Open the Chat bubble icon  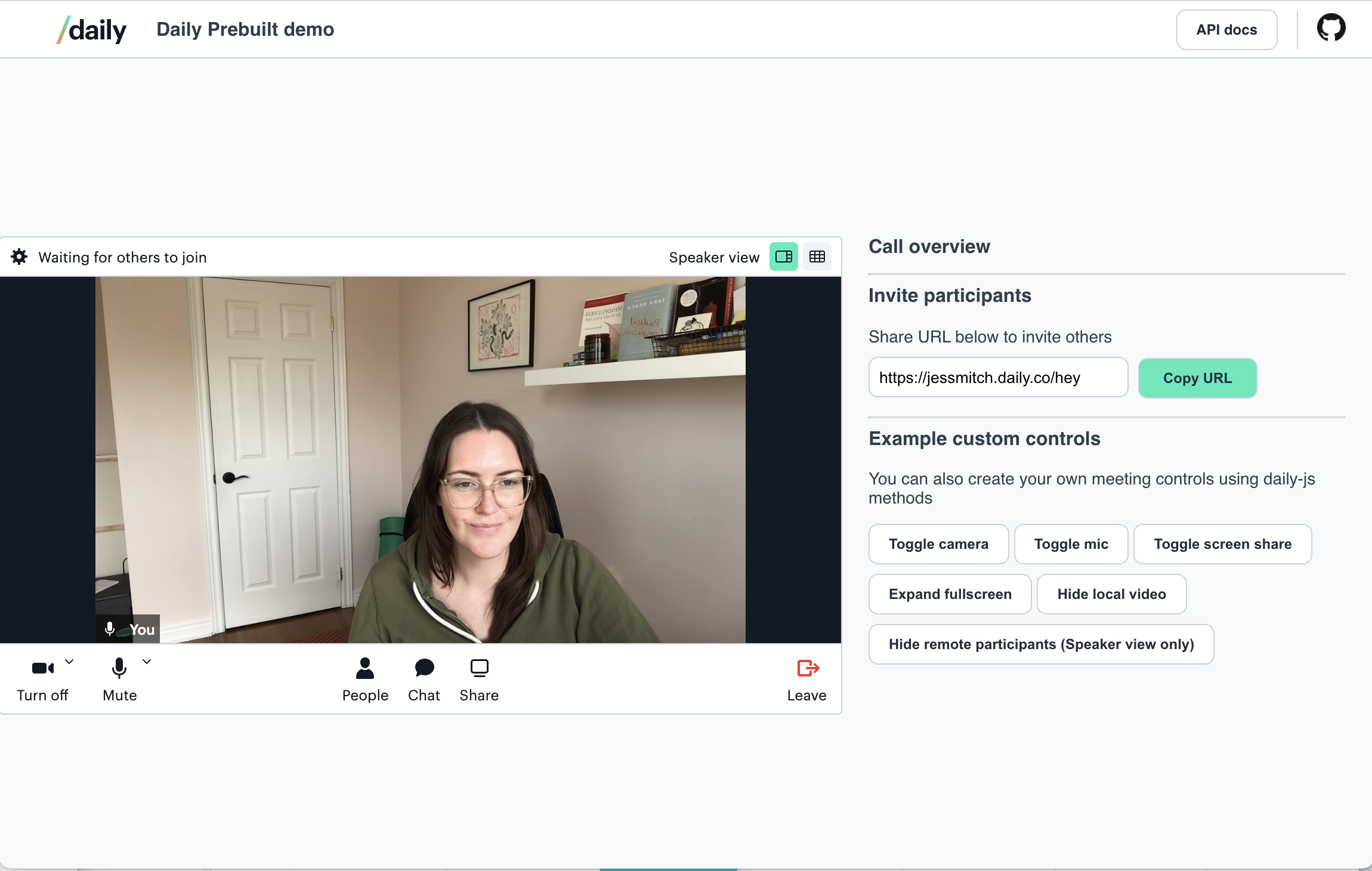pos(424,668)
